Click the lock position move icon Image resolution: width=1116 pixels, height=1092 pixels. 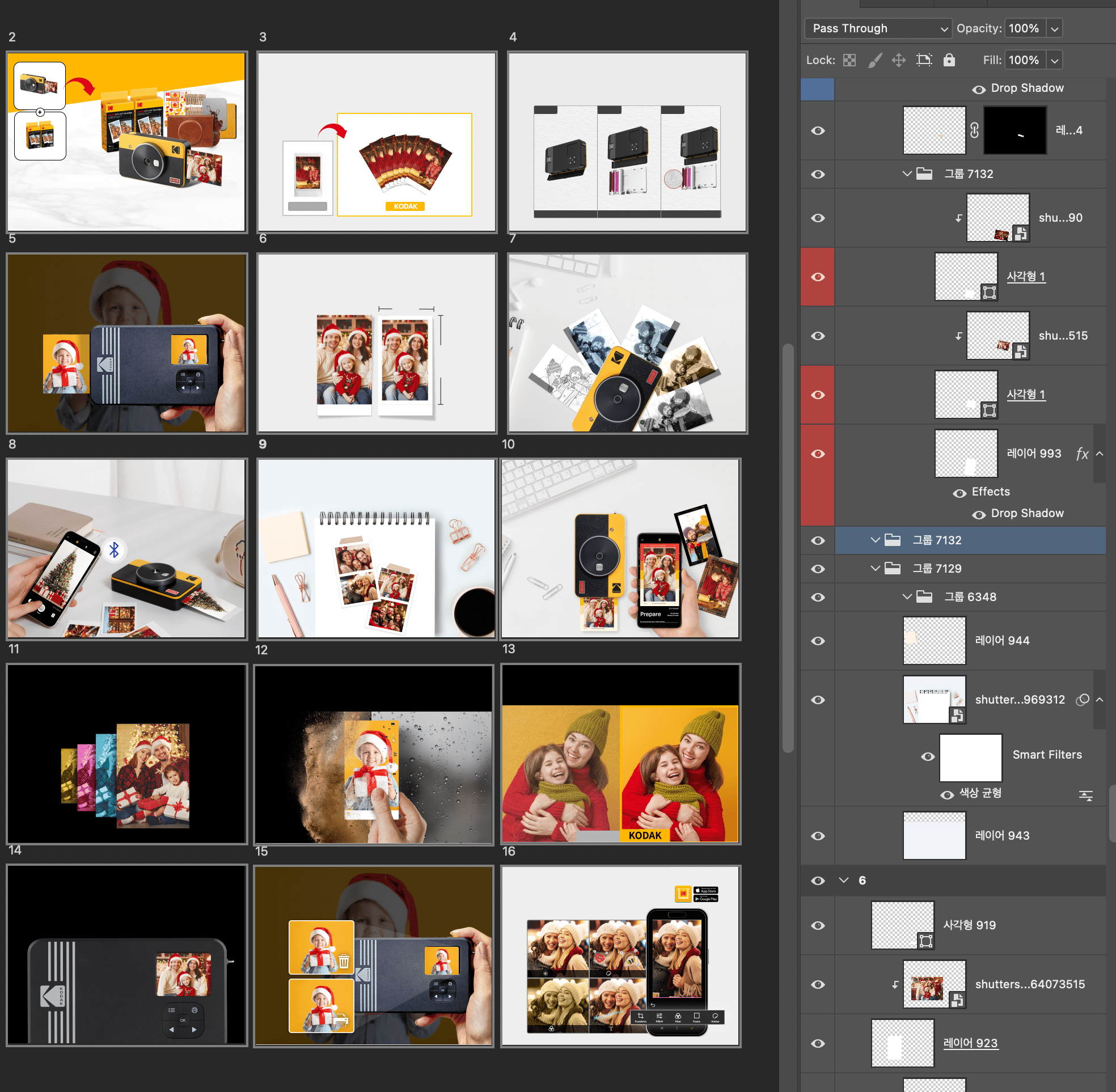(899, 60)
